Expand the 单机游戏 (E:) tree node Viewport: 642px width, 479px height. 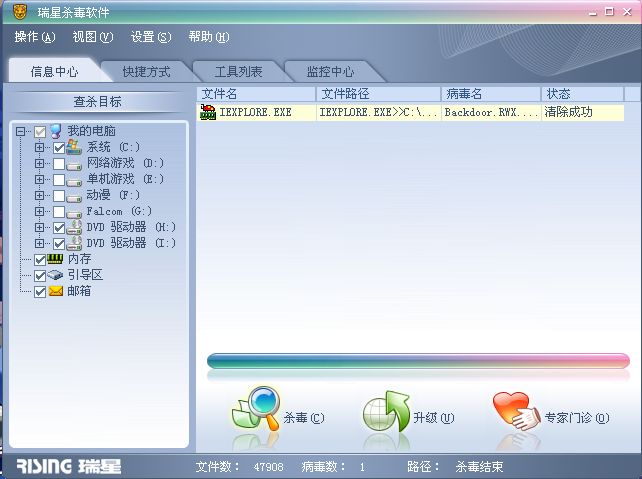39,179
